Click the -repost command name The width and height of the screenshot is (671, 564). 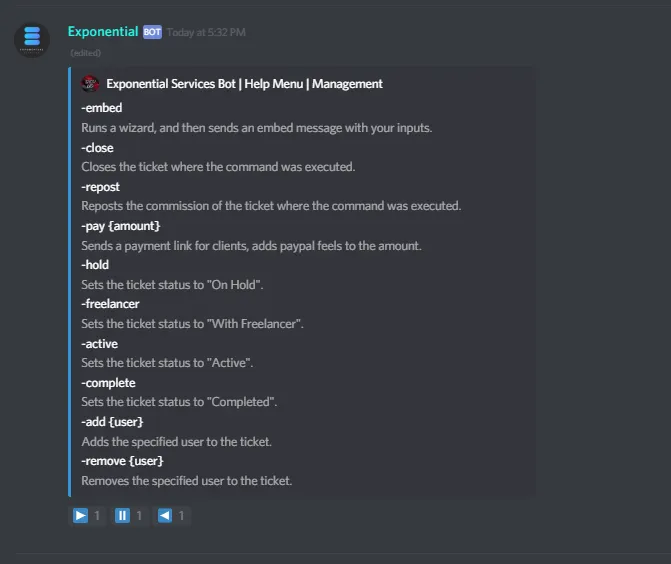[x=102, y=187]
